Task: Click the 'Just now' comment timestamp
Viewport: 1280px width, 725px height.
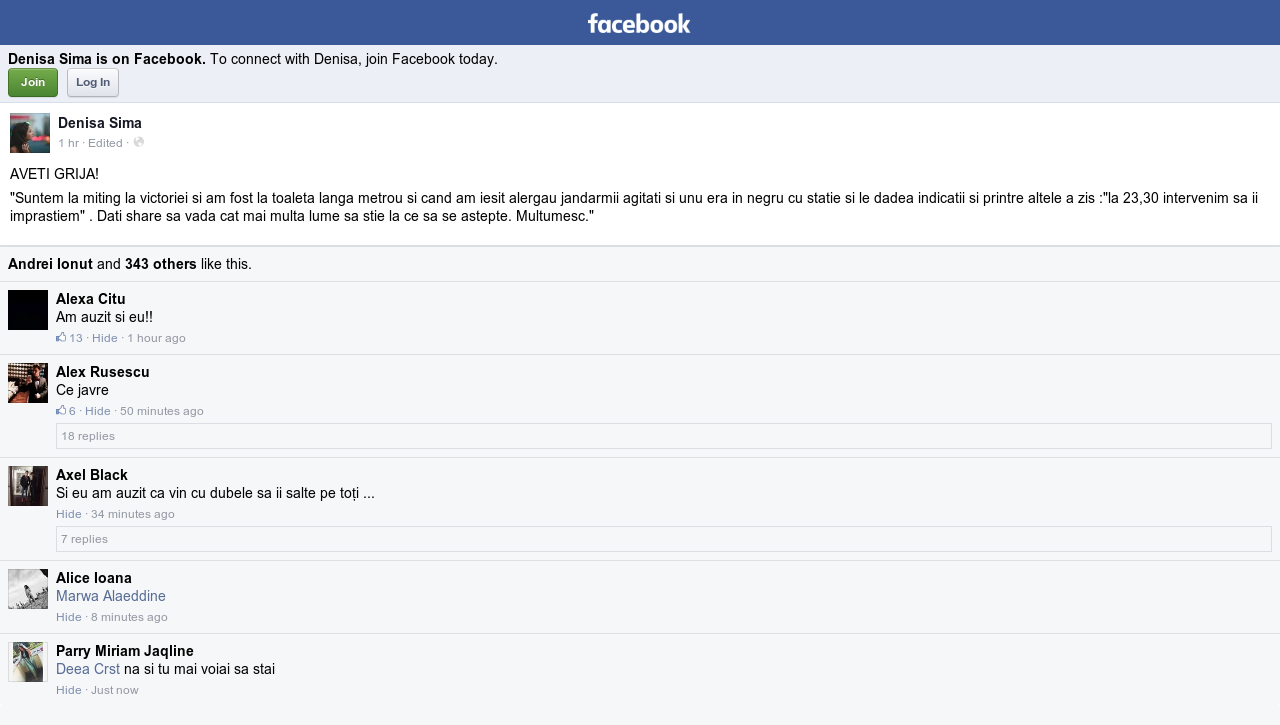Action: coord(115,690)
